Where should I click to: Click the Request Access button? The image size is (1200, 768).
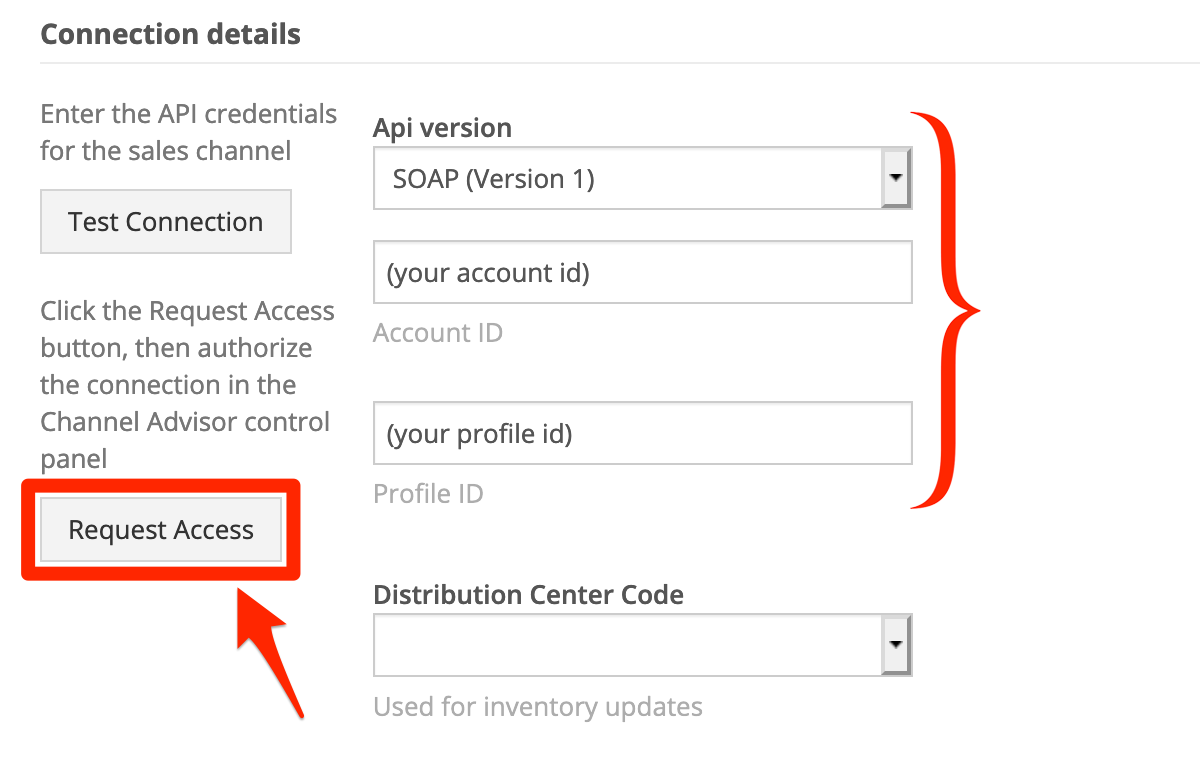click(x=161, y=530)
